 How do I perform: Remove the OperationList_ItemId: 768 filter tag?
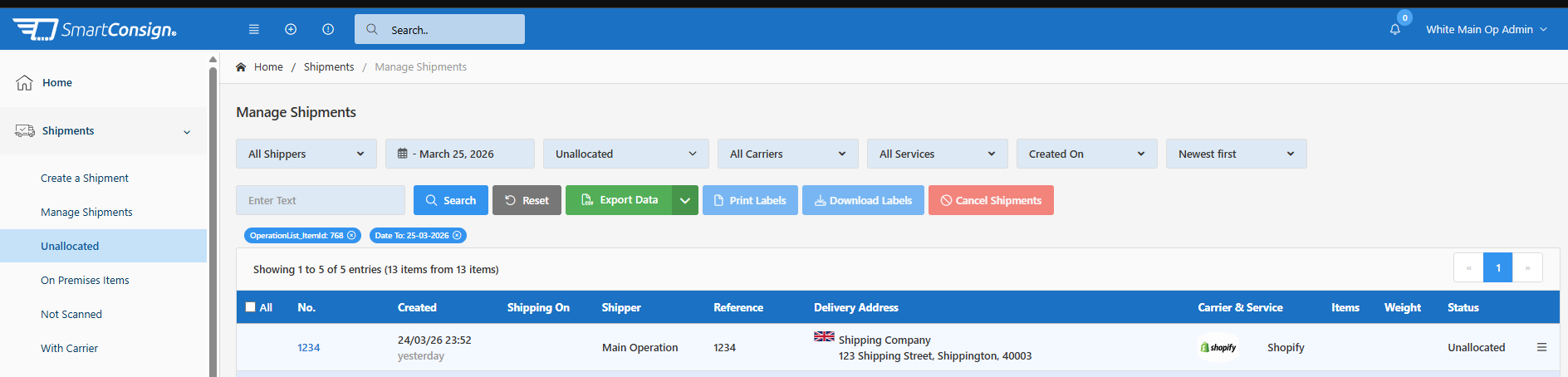coord(351,236)
